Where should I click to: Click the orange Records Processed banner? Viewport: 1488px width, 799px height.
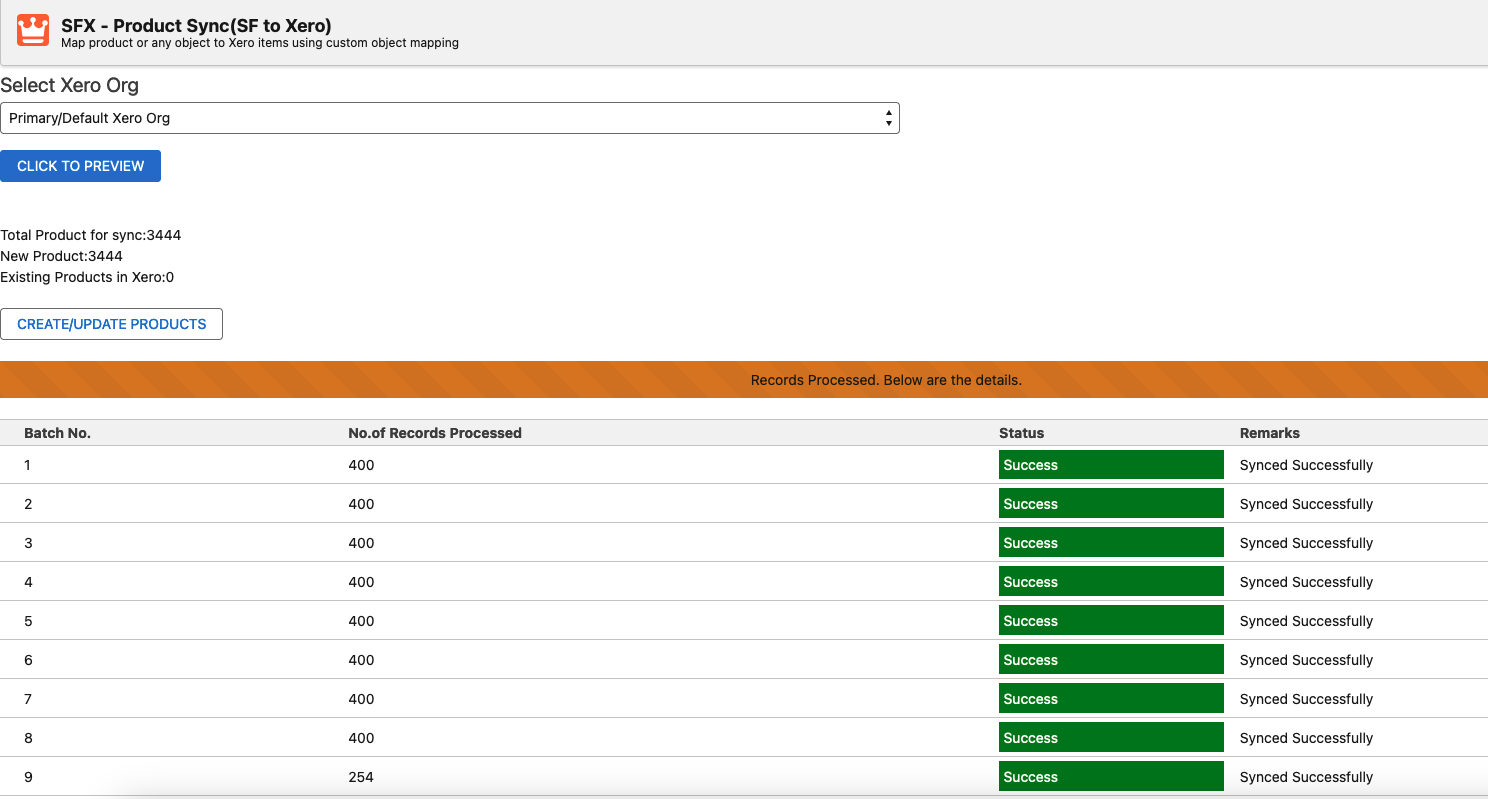click(x=744, y=380)
